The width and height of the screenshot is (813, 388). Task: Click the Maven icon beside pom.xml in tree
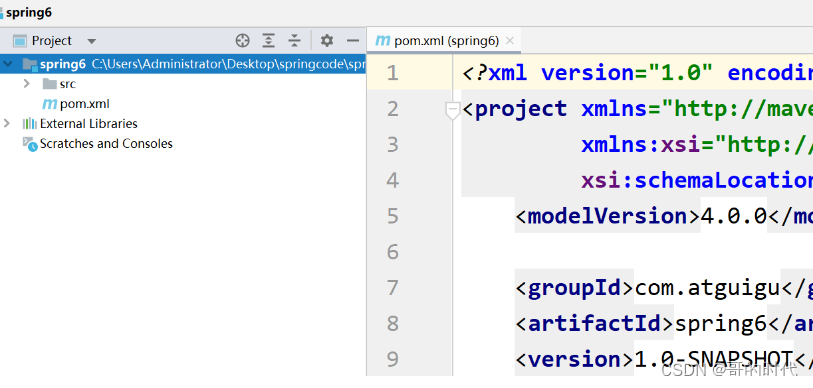(x=49, y=104)
